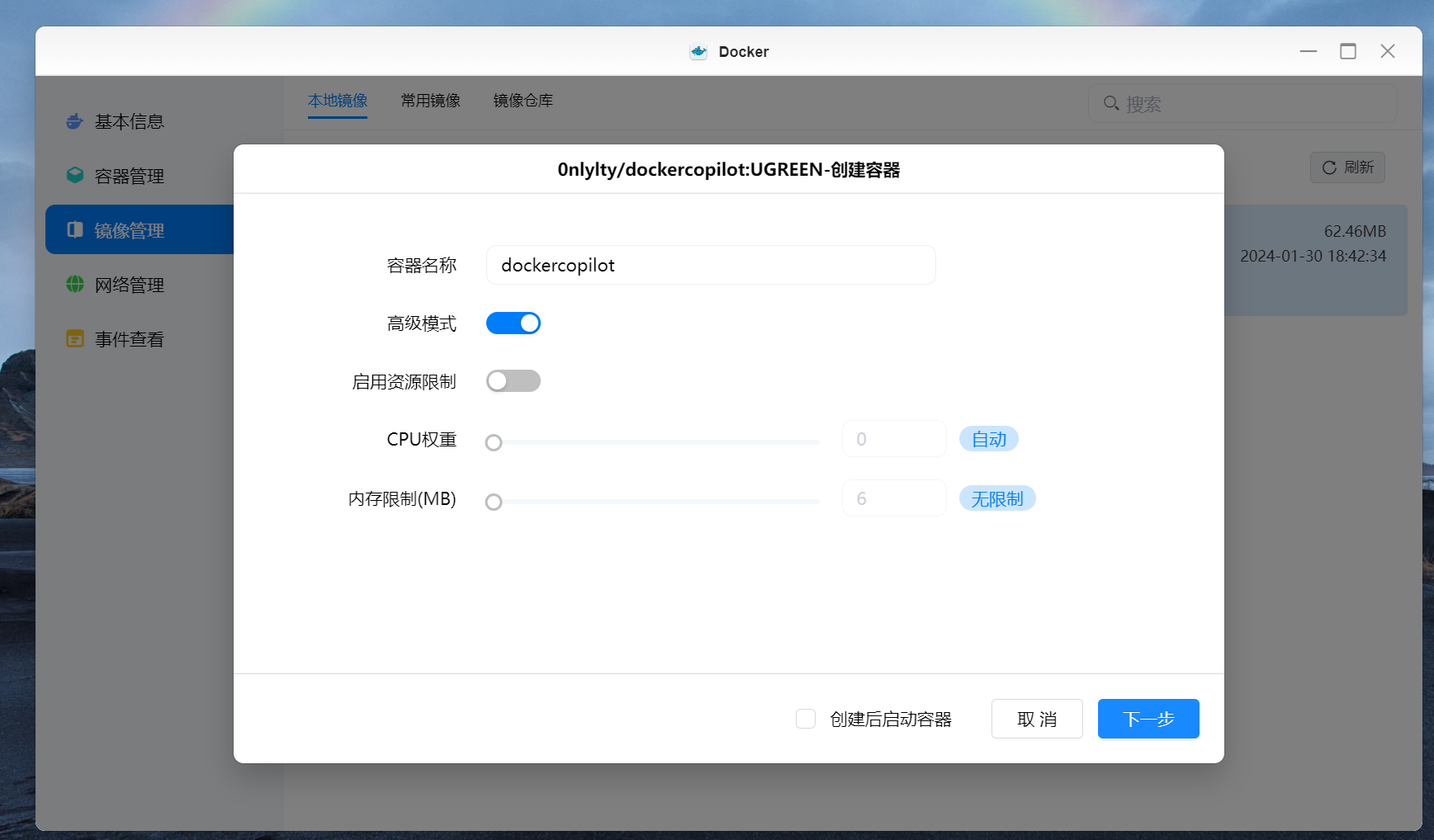Image resolution: width=1434 pixels, height=840 pixels.
Task: Click the 基本信息 sidebar icon
Action: [x=75, y=121]
